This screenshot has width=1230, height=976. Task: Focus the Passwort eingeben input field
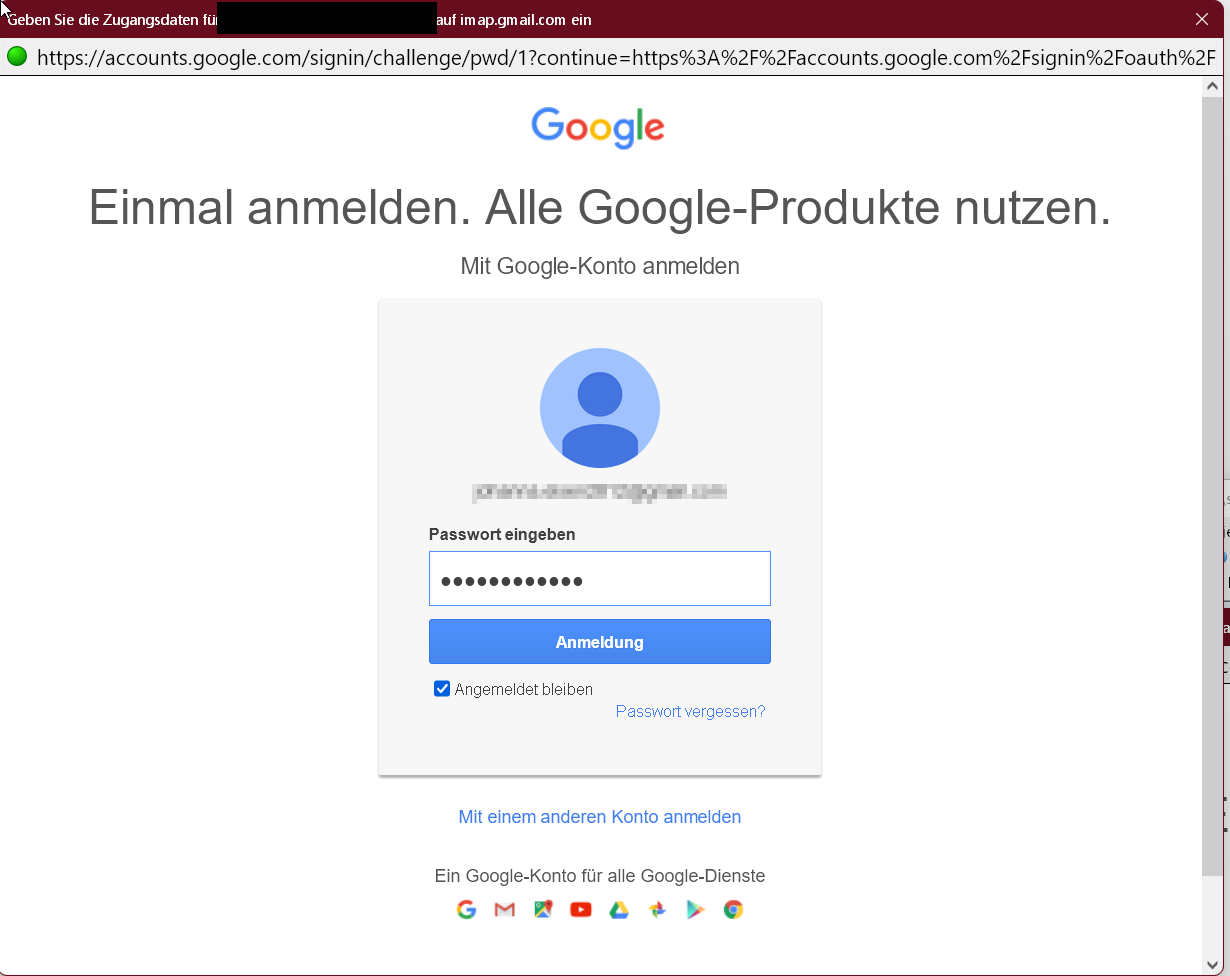[600, 579]
